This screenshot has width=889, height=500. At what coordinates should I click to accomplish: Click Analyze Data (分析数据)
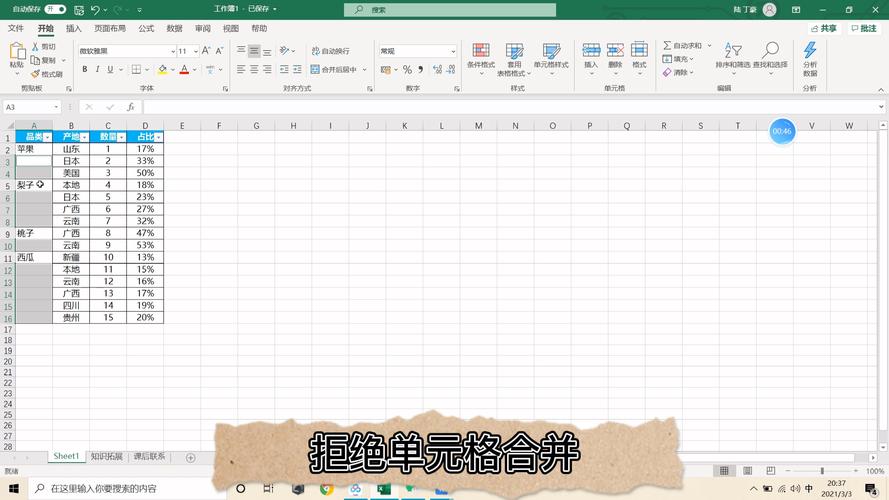(x=810, y=59)
